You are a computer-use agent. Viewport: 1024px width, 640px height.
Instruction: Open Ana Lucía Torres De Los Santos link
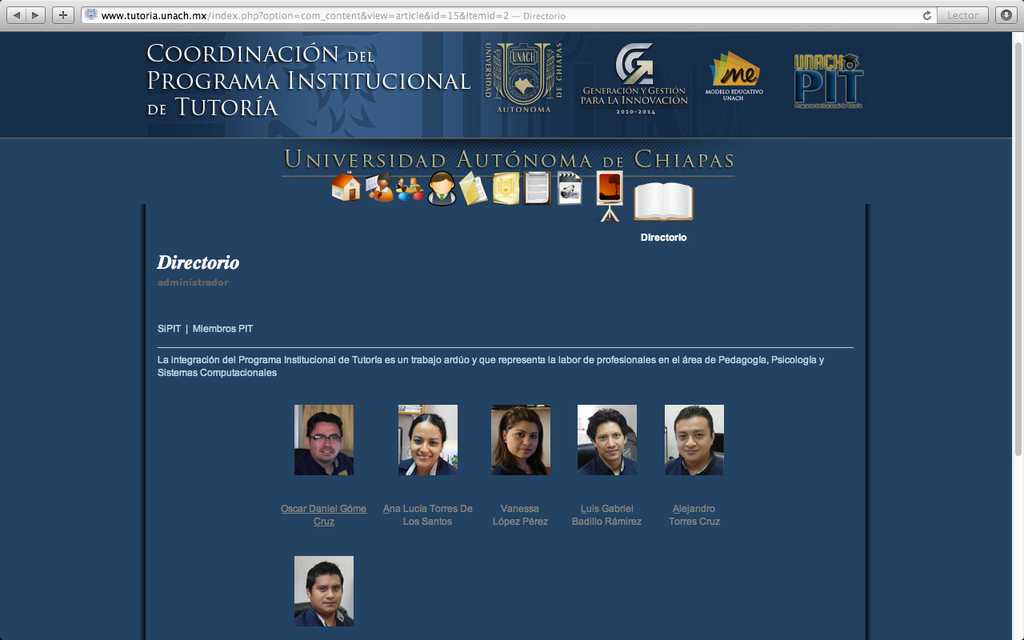pos(428,515)
